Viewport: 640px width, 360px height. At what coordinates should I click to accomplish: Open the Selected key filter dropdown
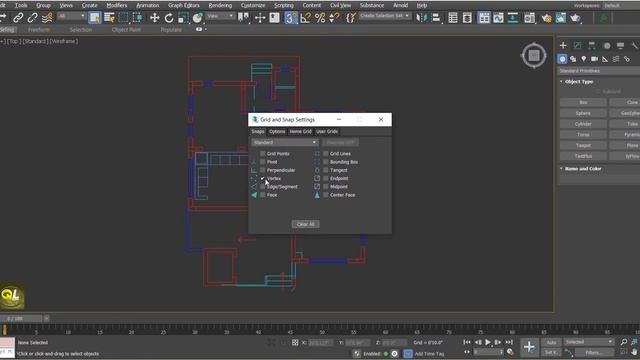point(589,342)
